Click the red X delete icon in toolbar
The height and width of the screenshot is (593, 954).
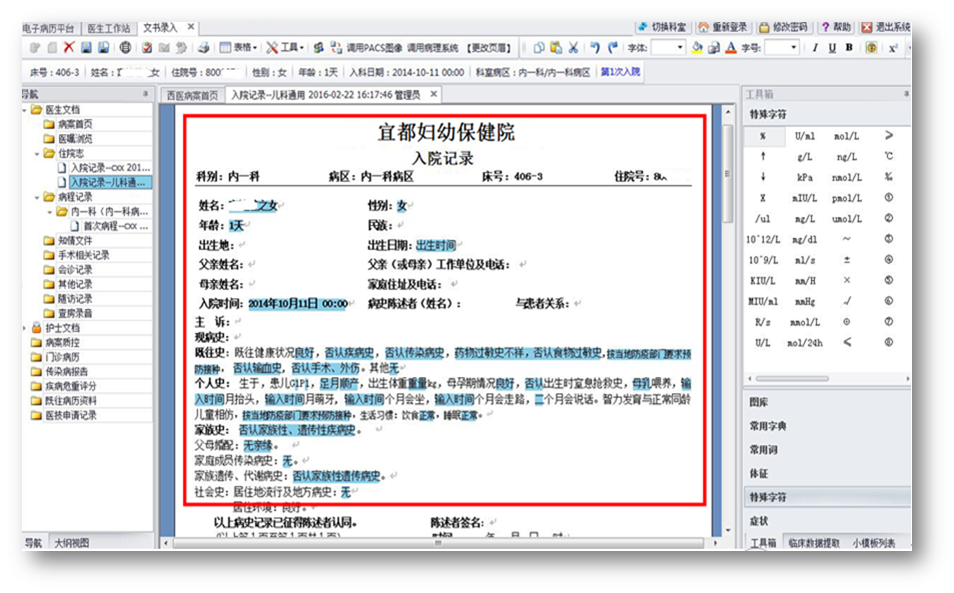pyautogui.click(x=69, y=47)
